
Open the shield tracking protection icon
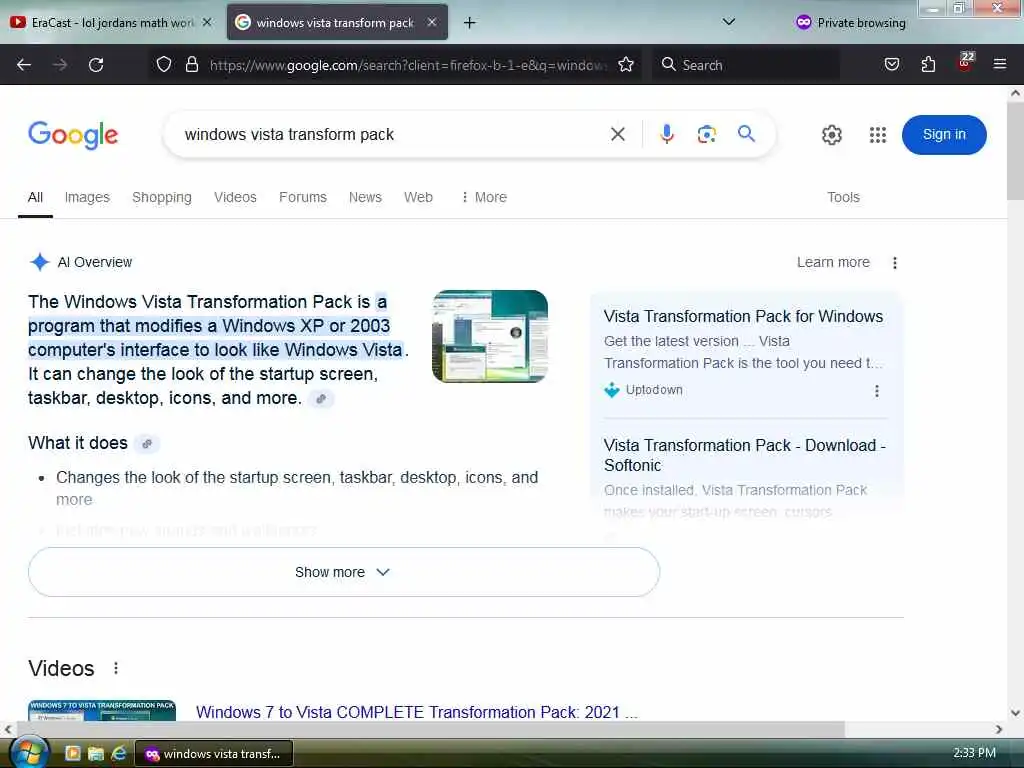164,64
